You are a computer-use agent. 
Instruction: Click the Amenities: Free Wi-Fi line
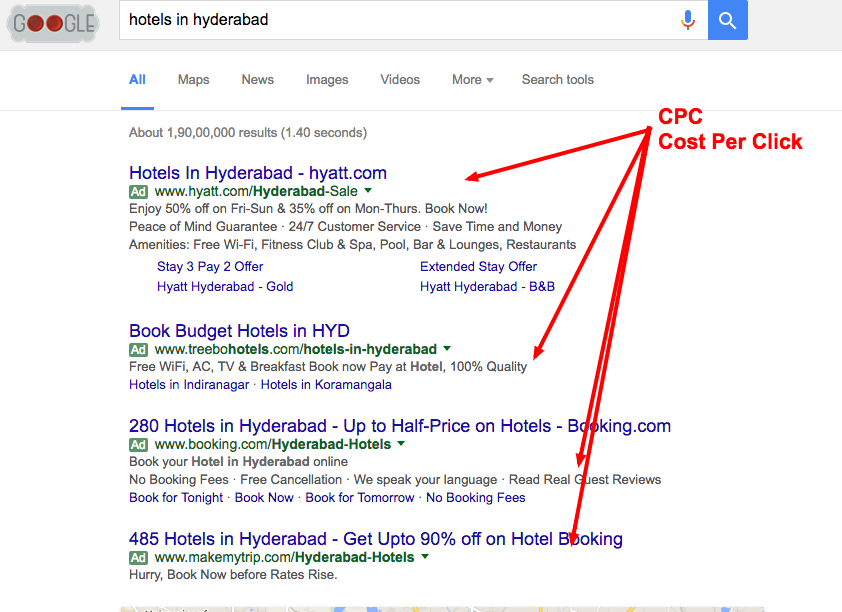point(352,245)
